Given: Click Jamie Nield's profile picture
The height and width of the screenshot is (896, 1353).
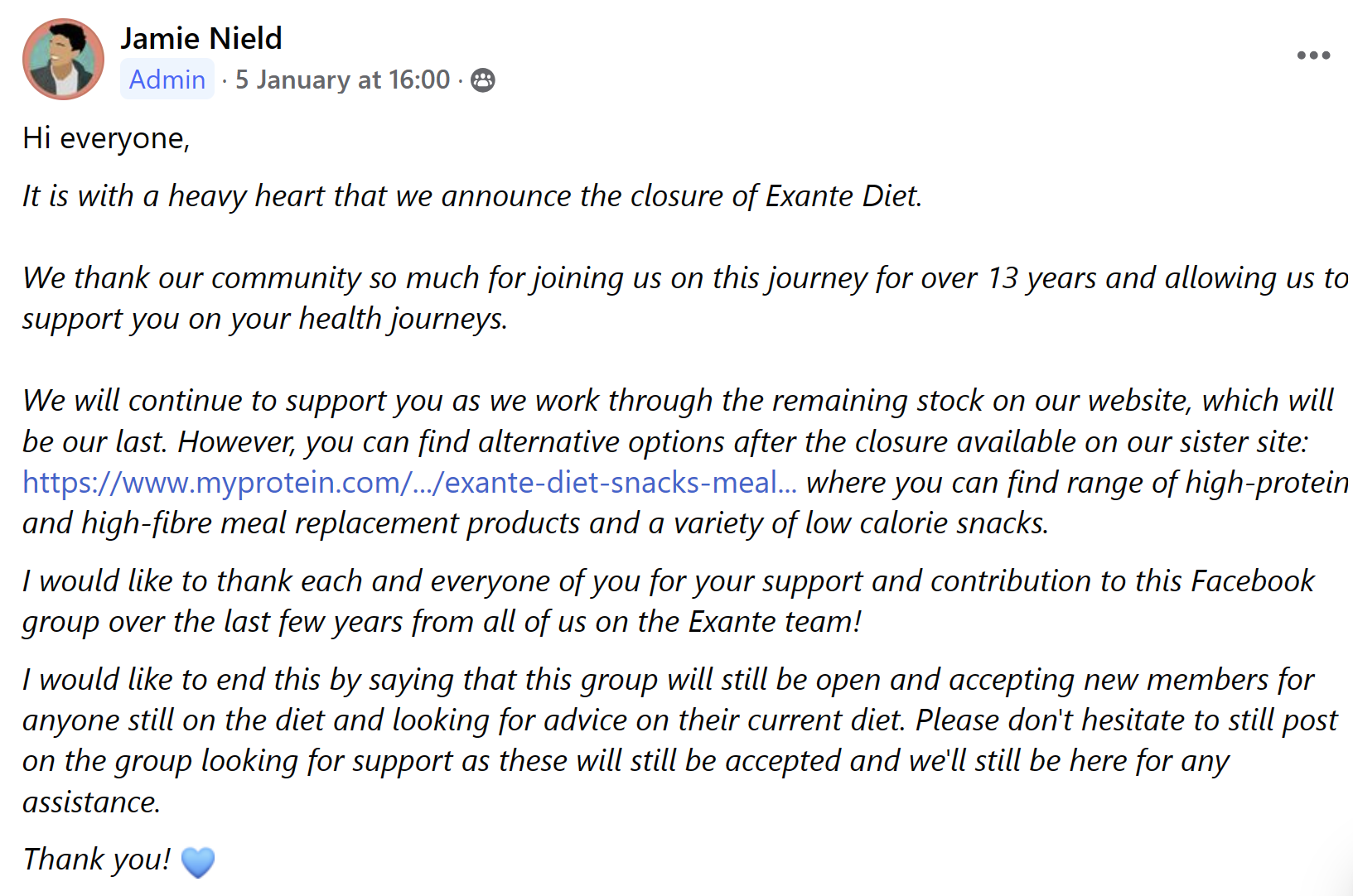Looking at the screenshot, I should click(63, 59).
